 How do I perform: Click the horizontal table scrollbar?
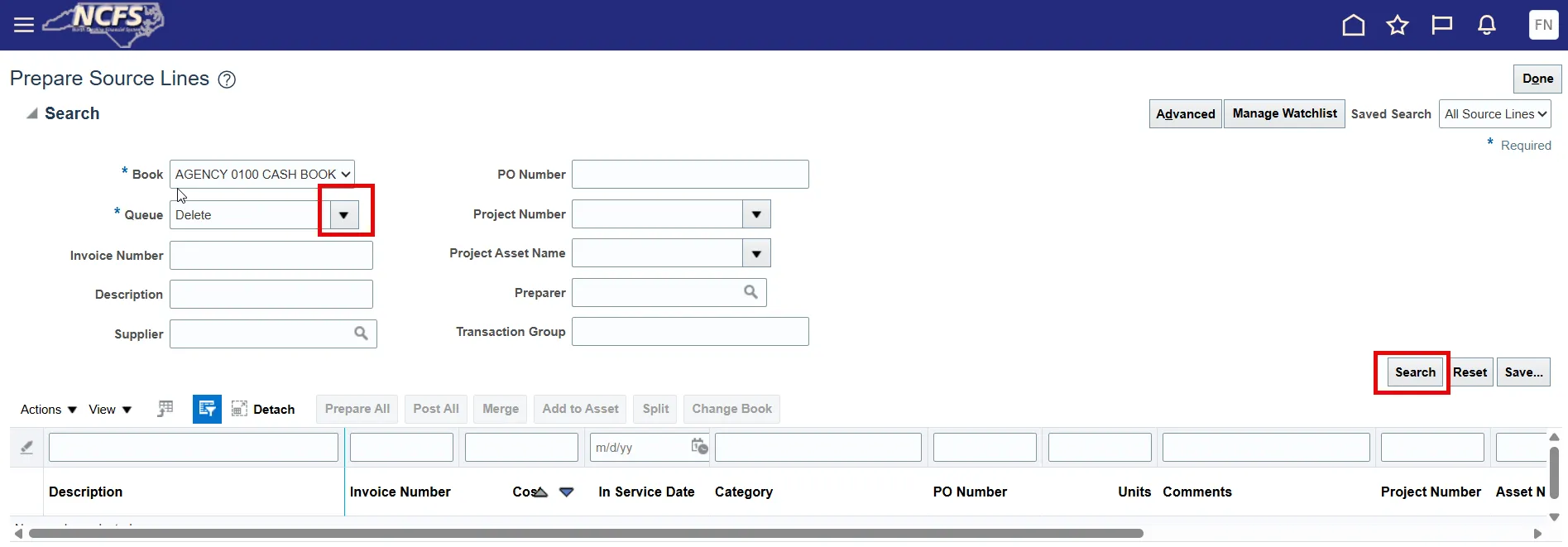pyautogui.click(x=585, y=534)
